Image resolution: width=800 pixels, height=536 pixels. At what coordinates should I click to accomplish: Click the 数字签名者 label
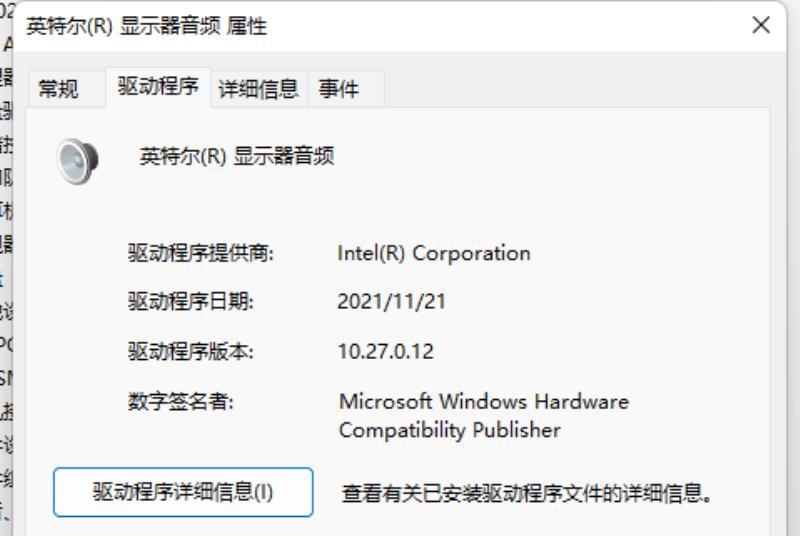coord(181,402)
